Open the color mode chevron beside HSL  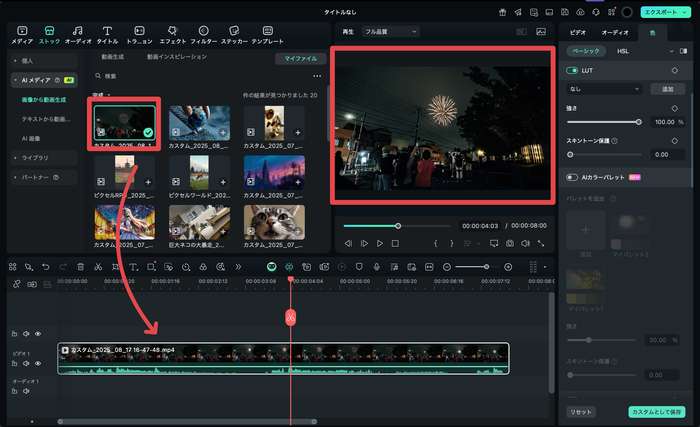(x=671, y=51)
